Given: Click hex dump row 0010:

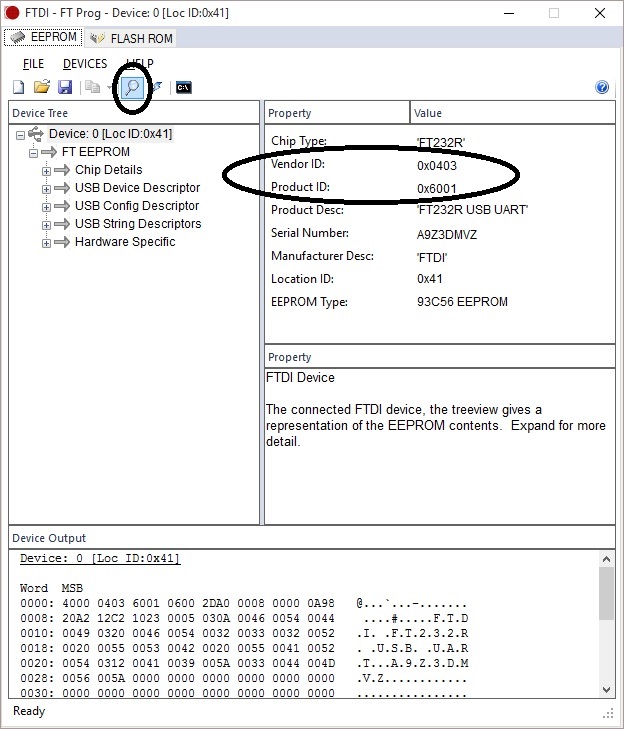Looking at the screenshot, I should [244, 633].
